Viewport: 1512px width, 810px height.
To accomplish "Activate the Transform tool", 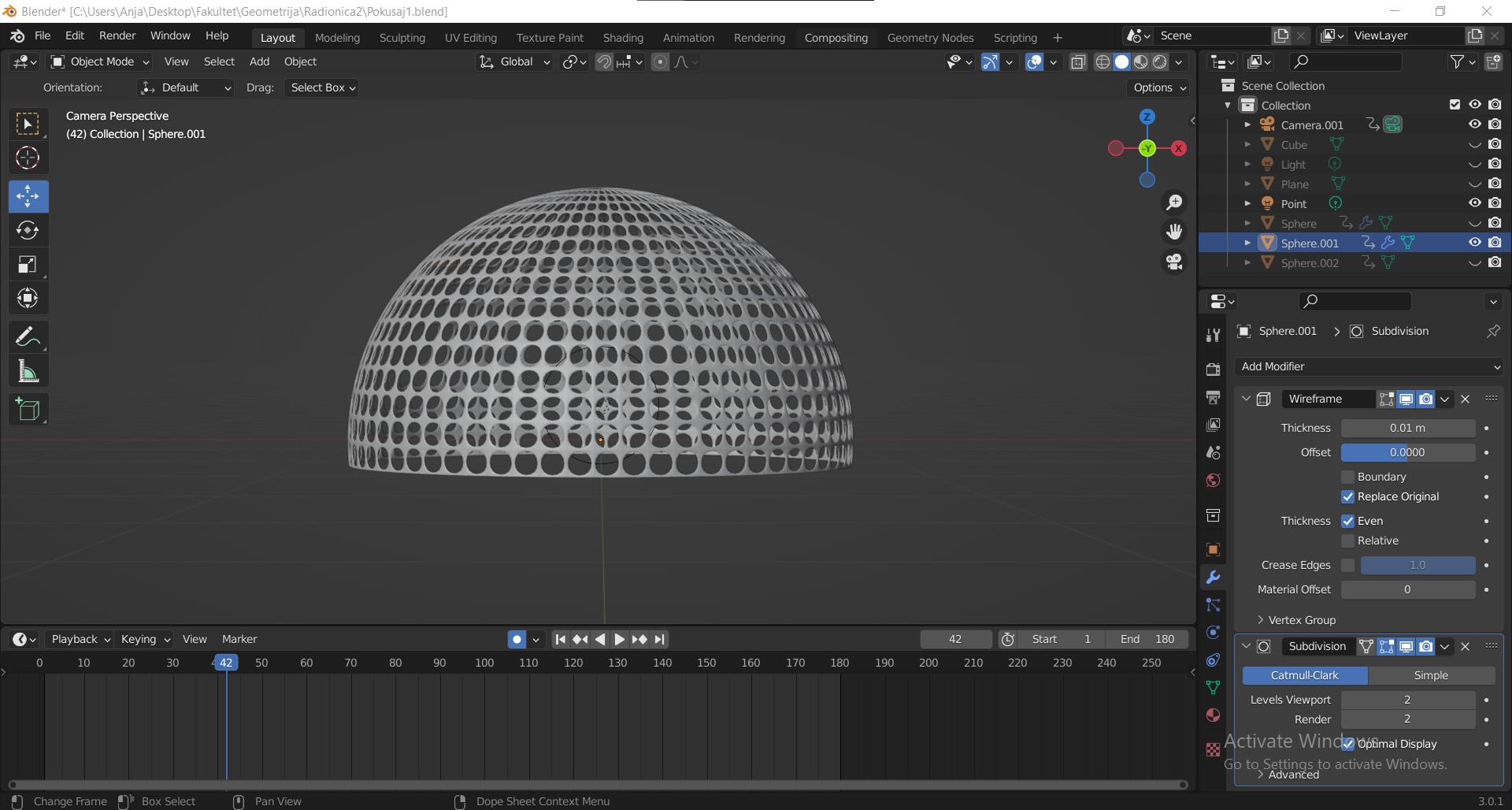I will point(28,298).
